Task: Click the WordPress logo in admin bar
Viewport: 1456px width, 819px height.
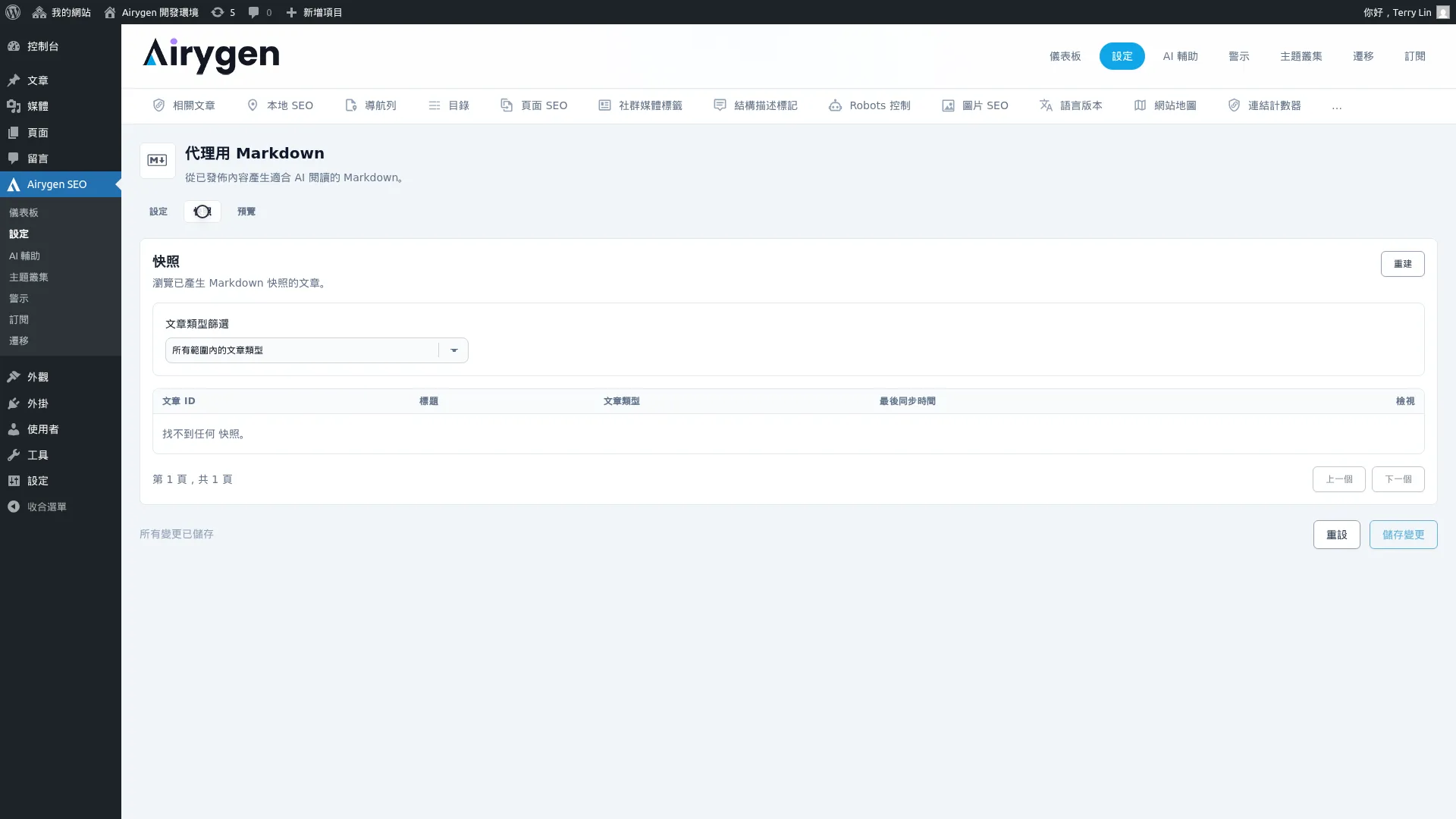Action: [13, 12]
